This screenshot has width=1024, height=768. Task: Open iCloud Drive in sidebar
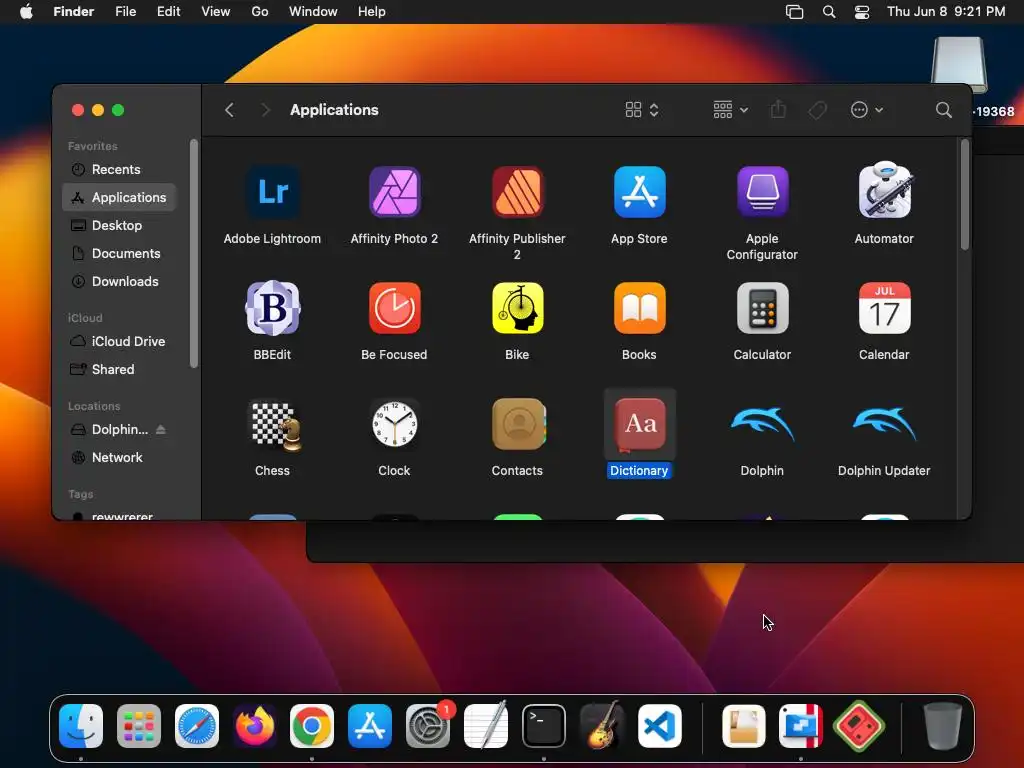pos(119,342)
